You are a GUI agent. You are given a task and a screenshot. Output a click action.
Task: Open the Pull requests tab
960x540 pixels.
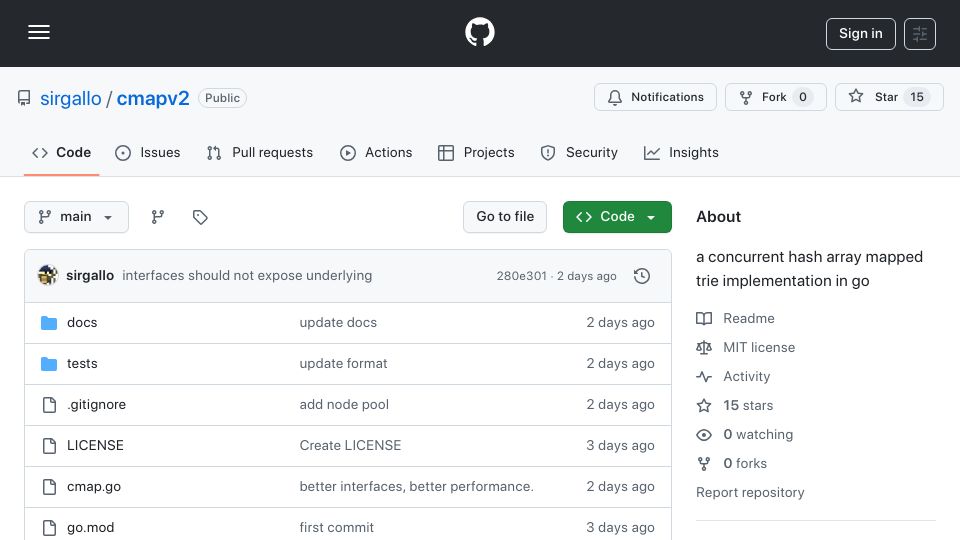click(x=260, y=152)
